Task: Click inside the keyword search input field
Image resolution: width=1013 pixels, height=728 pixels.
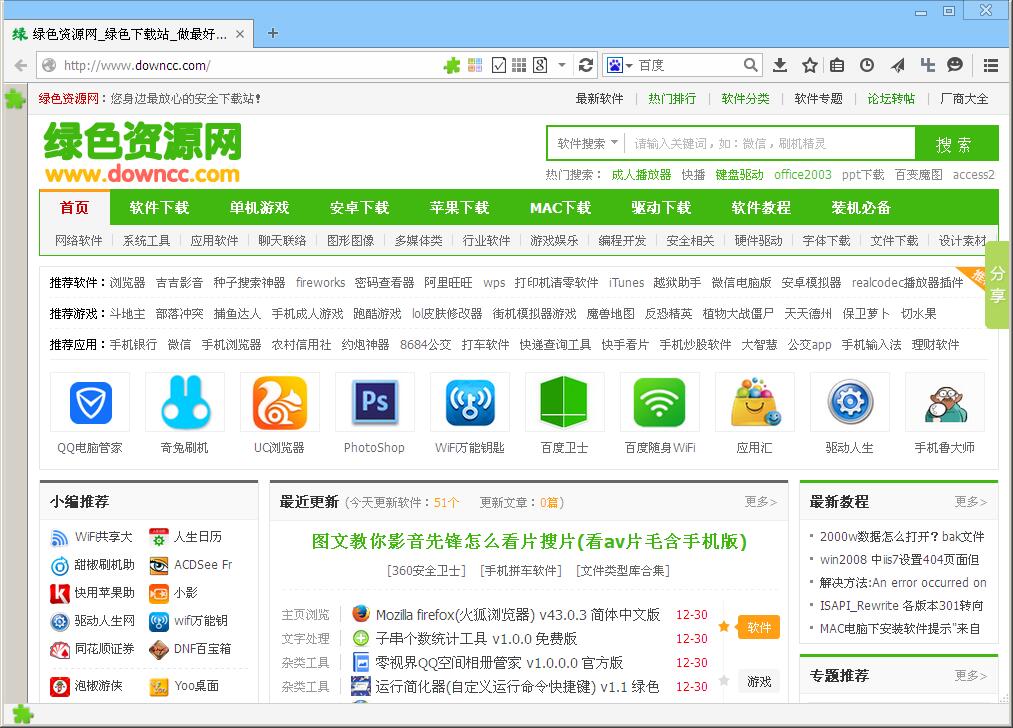Action: 745,142
